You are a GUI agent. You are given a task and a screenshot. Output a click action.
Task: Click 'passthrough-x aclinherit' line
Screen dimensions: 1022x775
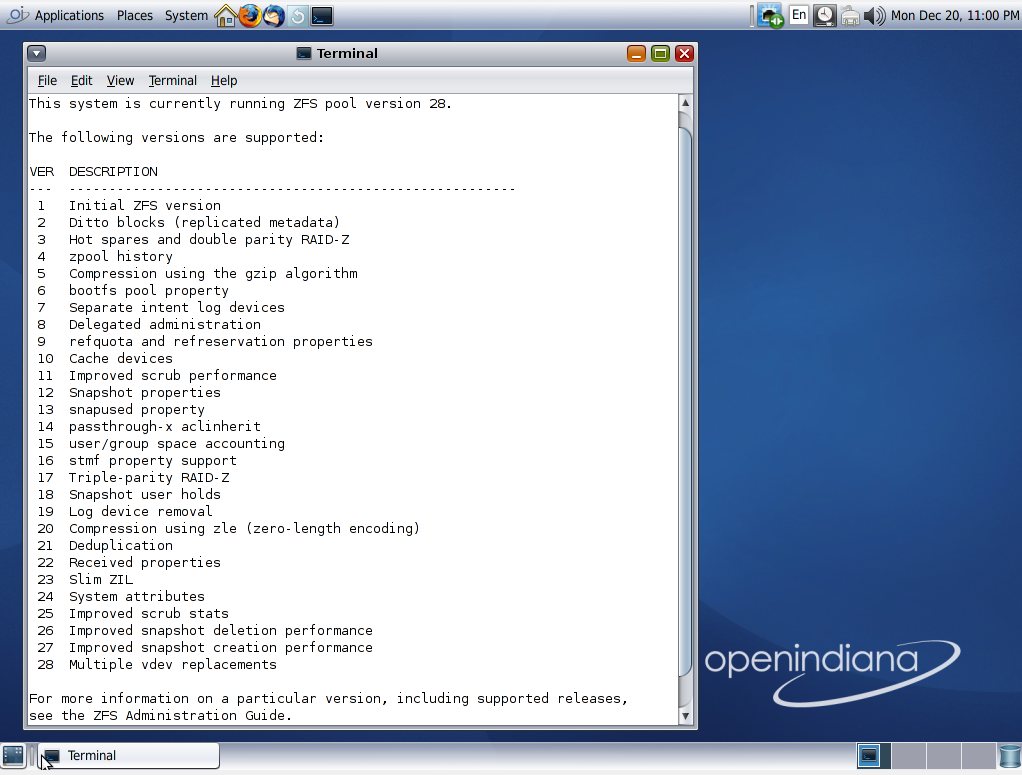click(x=165, y=426)
